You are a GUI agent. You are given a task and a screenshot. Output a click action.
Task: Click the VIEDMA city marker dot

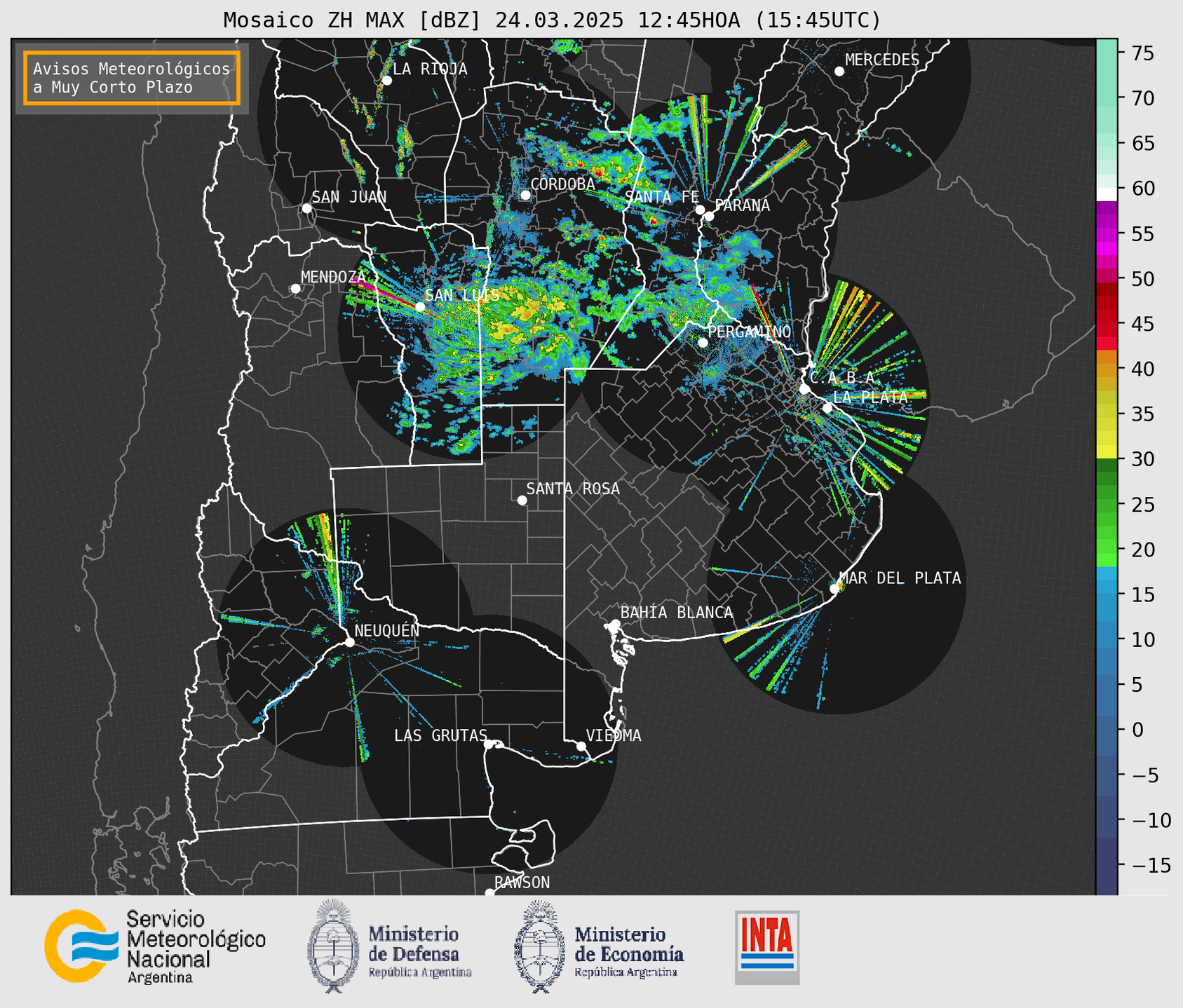(581, 746)
